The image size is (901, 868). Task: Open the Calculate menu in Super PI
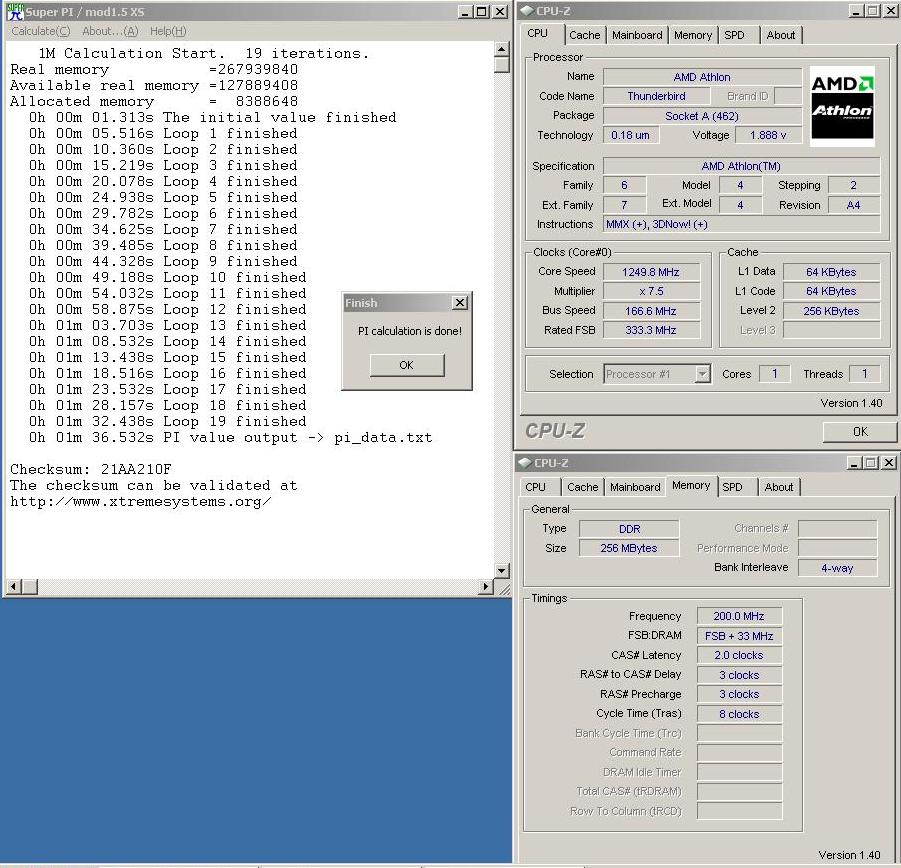(41, 32)
